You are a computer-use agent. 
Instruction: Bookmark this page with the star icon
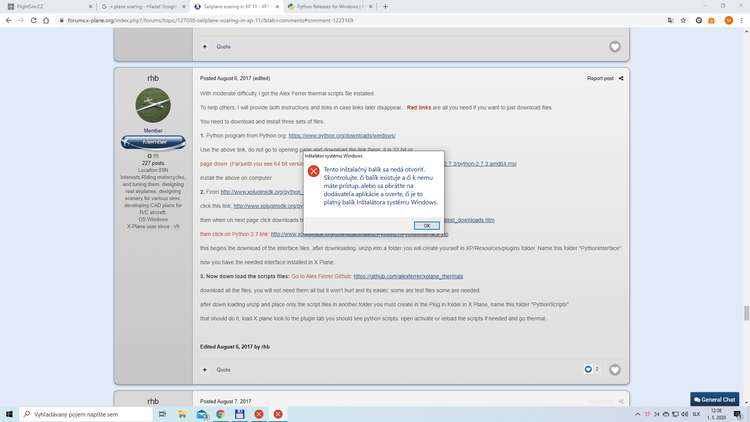click(683, 21)
